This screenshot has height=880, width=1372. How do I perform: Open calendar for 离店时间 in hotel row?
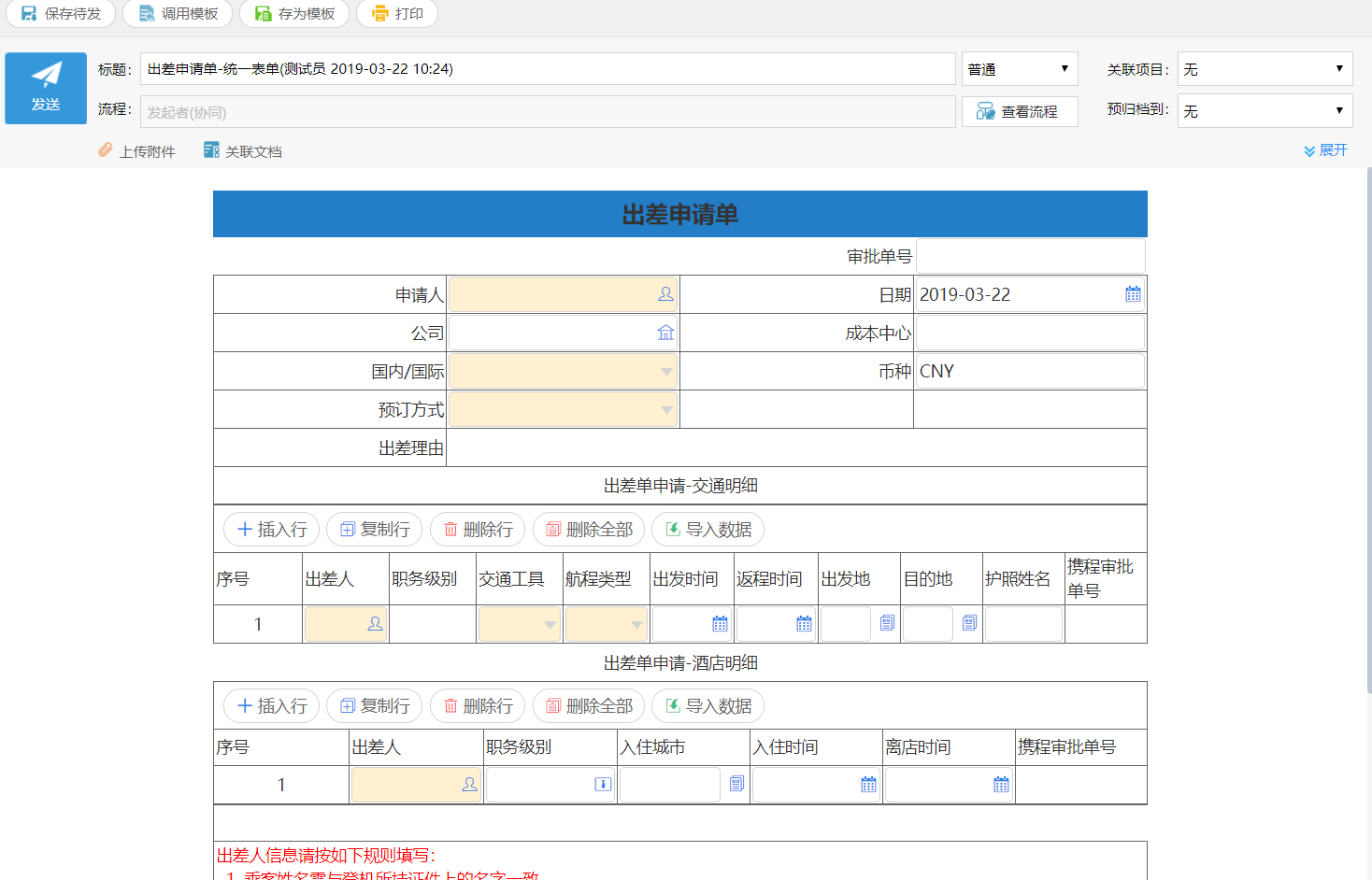click(1001, 785)
